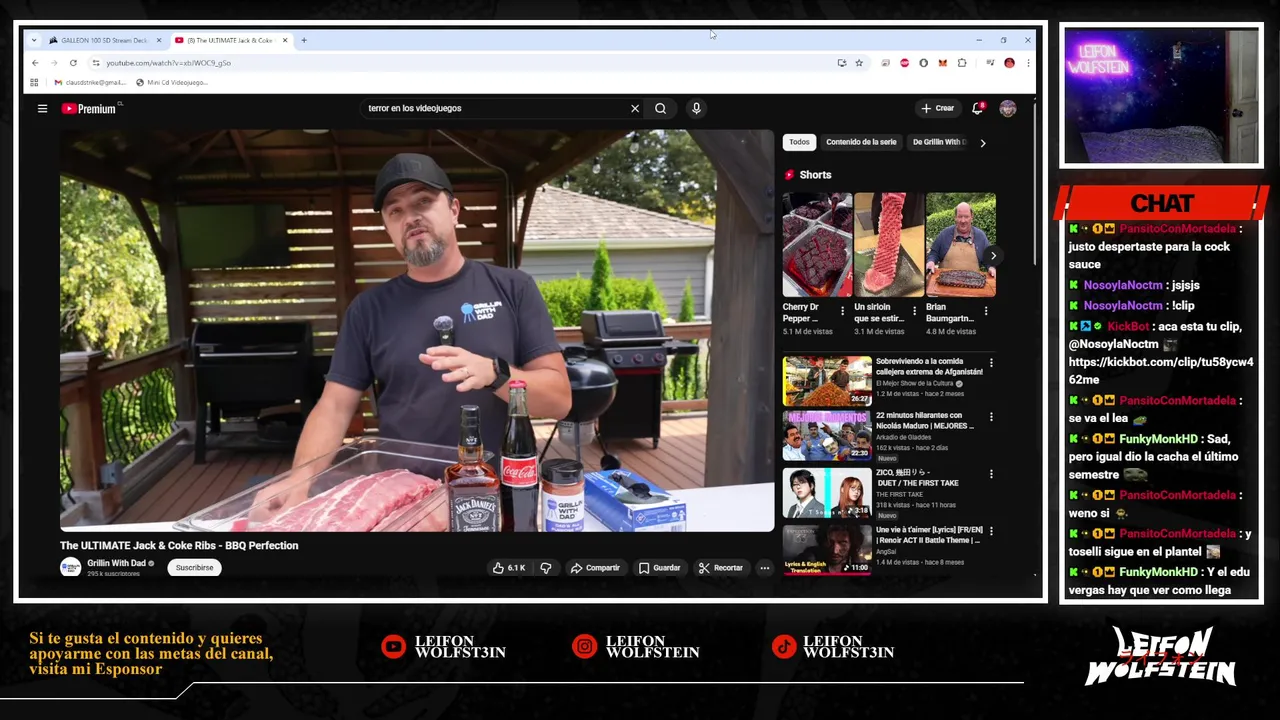Click the El Mejor Show de la Cultura channel
Image resolution: width=1280 pixels, height=720 pixels.
pos(915,383)
